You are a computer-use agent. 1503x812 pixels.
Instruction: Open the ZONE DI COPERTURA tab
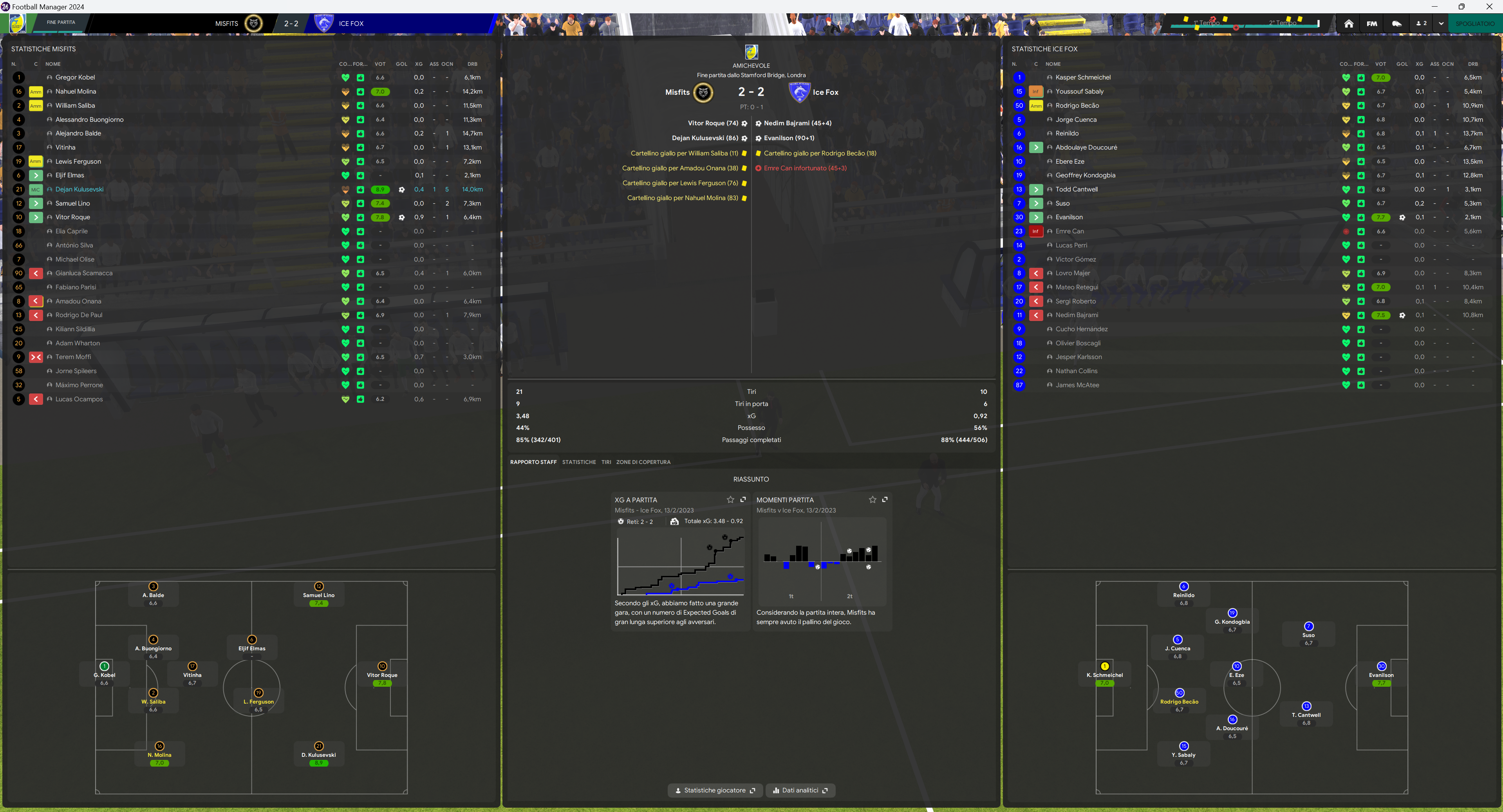pos(643,462)
